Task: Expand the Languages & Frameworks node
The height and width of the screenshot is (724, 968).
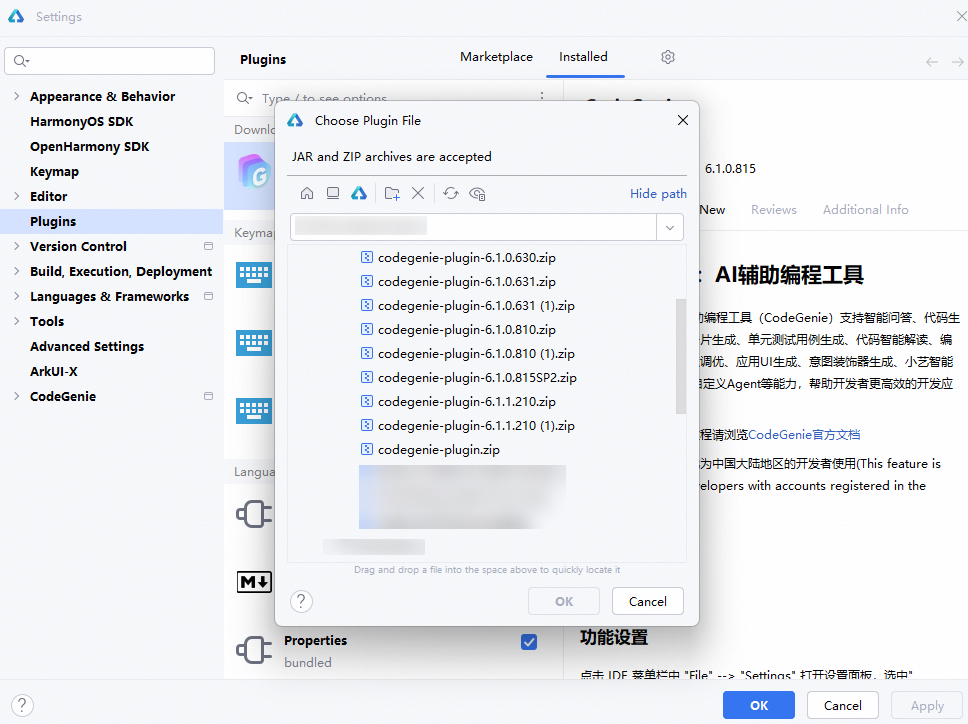Action: click(x=16, y=297)
